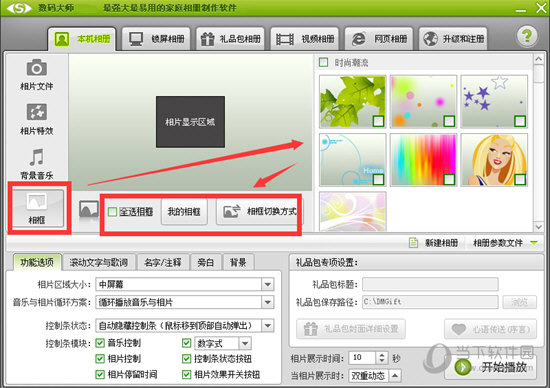
Task: Uncheck the 音乐控制 checkbox
Action: coord(100,343)
